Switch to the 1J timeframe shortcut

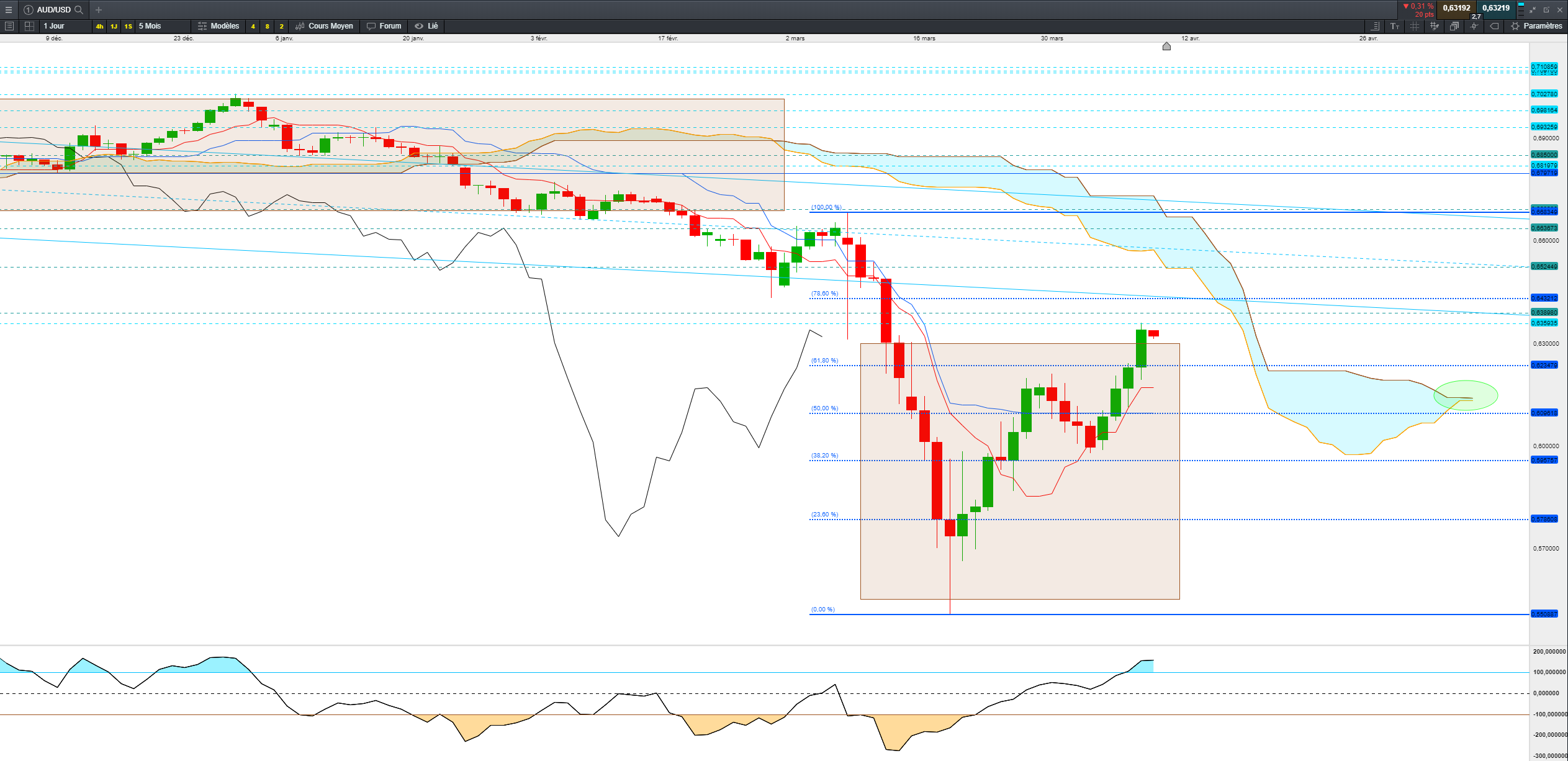[114, 26]
